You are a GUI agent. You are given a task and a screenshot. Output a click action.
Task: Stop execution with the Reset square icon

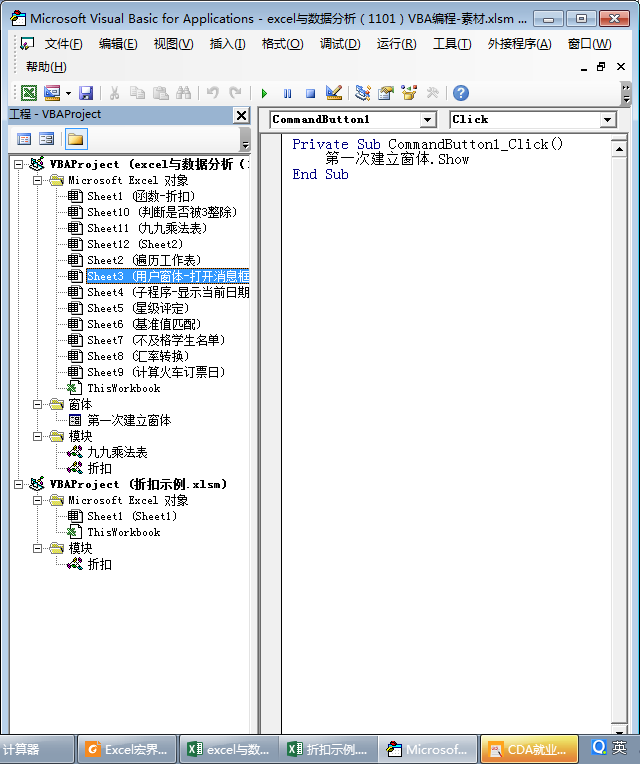[x=310, y=93]
